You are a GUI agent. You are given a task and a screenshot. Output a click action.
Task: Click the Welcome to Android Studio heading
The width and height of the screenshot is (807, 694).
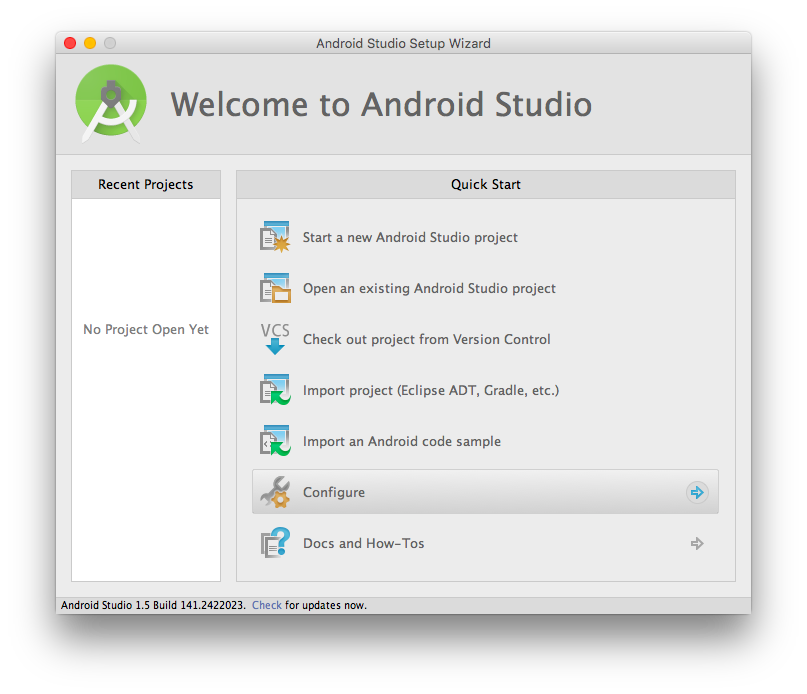381,105
